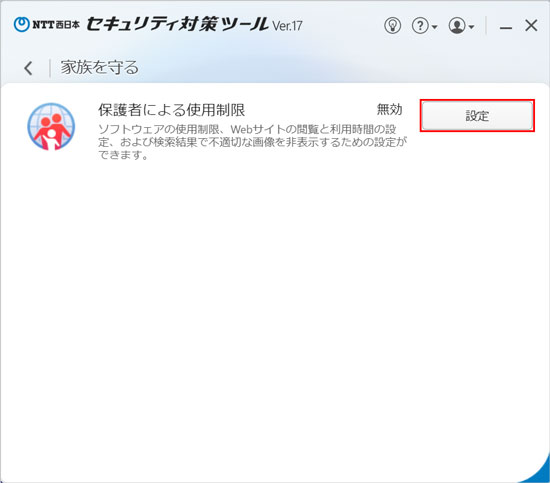Go back using the left chevron
Image resolution: width=550 pixels, height=483 pixels.
tap(28, 68)
